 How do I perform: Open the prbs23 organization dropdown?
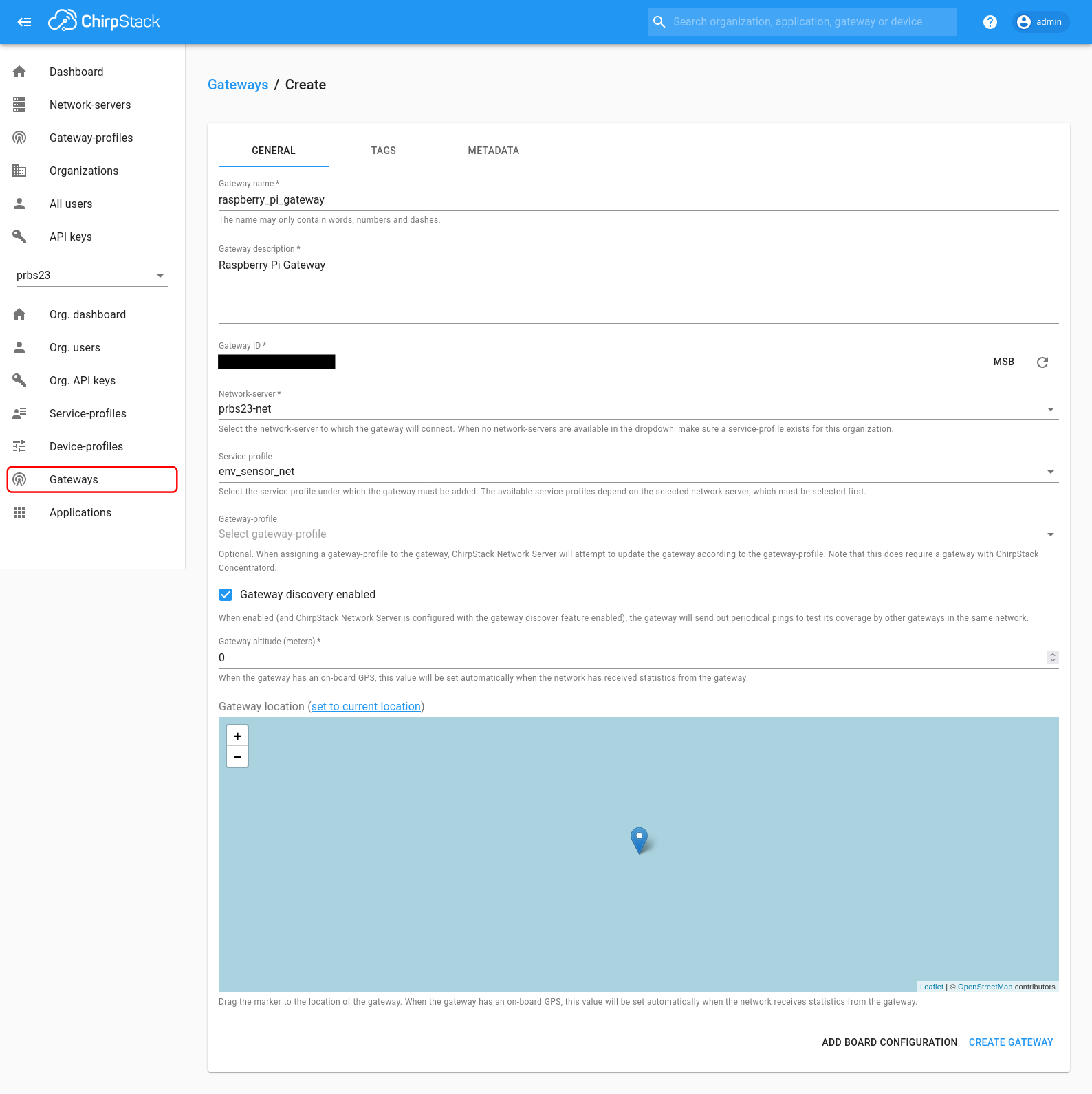click(x=92, y=275)
